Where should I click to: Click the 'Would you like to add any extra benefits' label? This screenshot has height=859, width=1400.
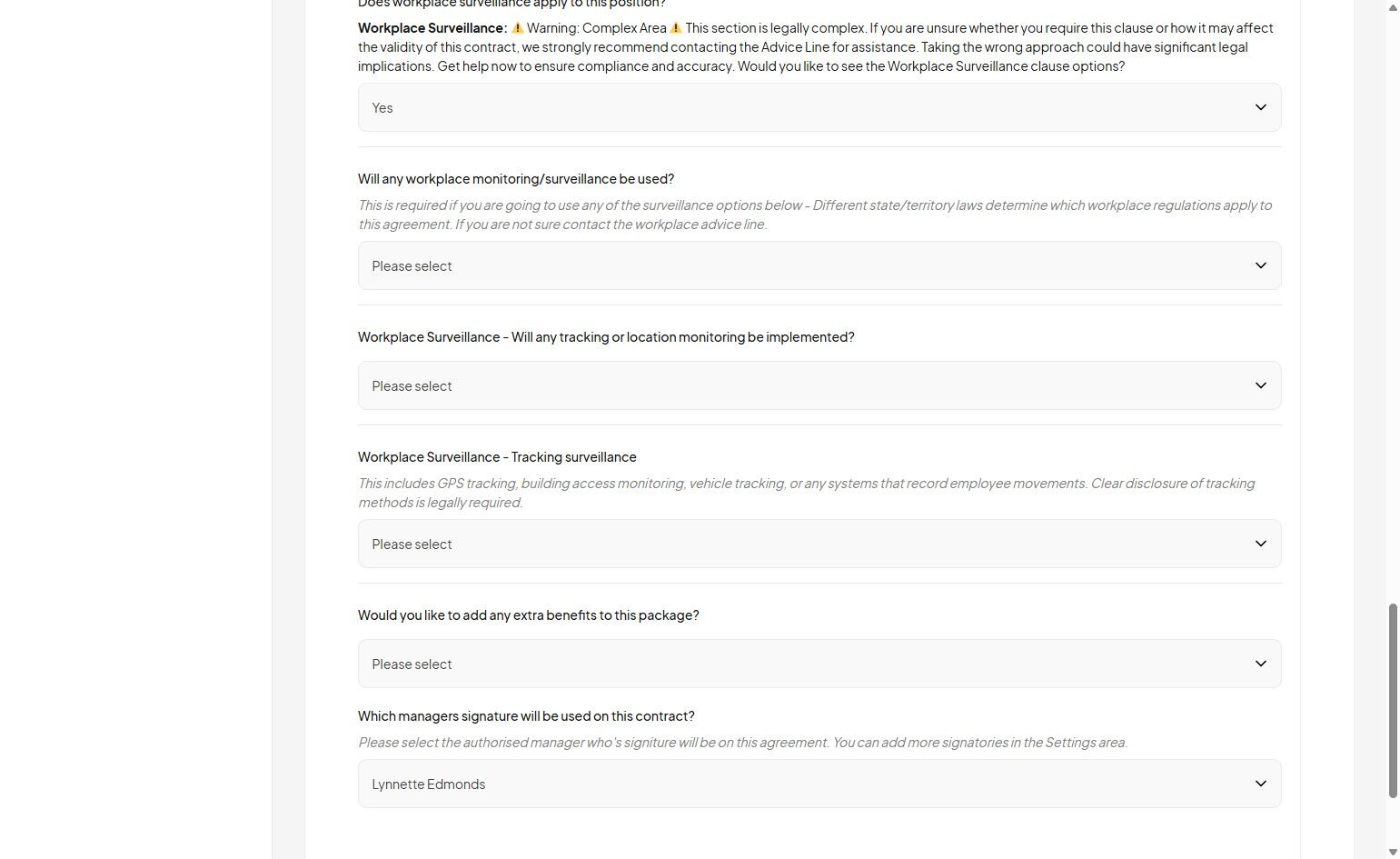(529, 615)
